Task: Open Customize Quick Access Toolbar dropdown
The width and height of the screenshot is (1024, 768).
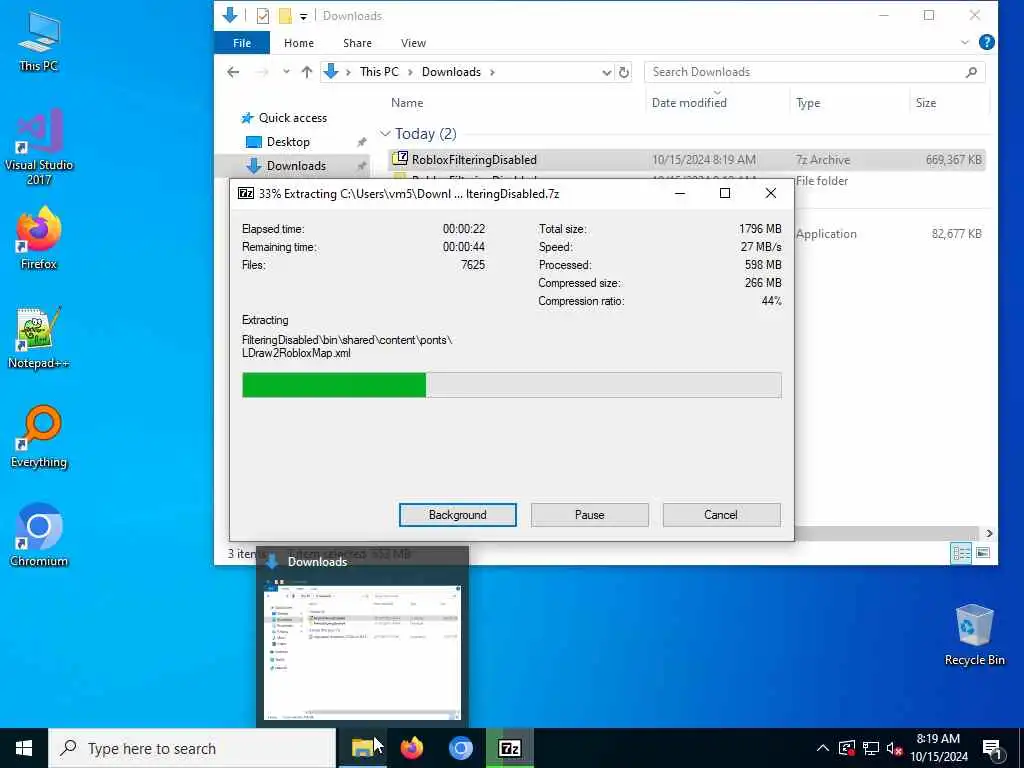Action: (x=303, y=16)
